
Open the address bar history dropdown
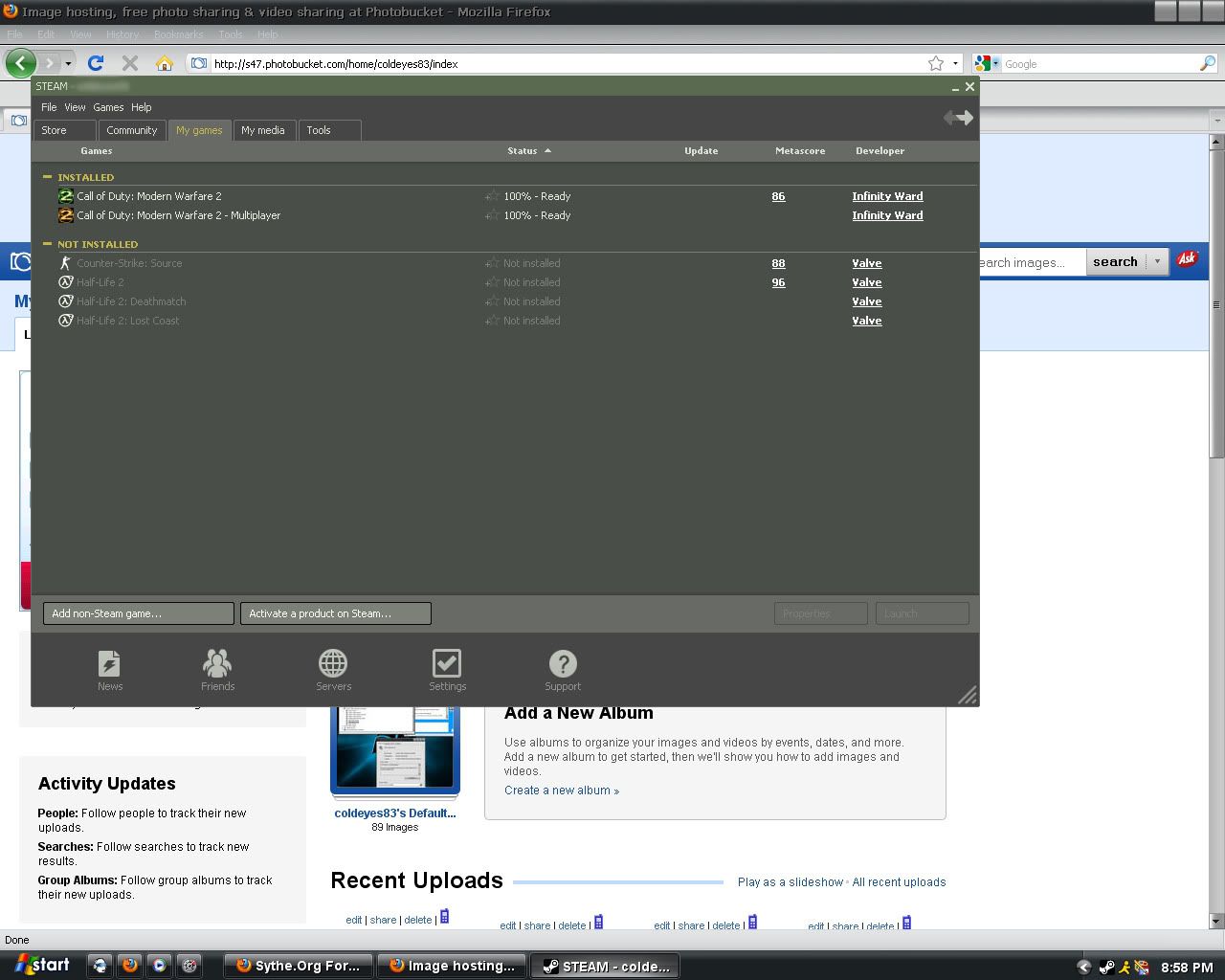coord(955,63)
